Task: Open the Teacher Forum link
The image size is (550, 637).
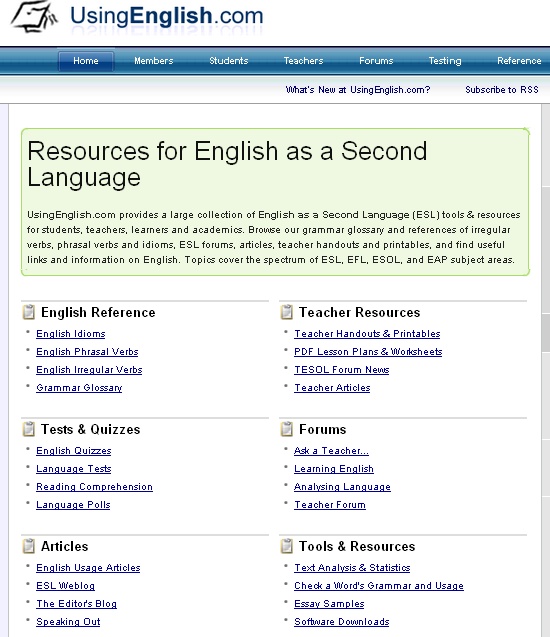Action: 330,505
